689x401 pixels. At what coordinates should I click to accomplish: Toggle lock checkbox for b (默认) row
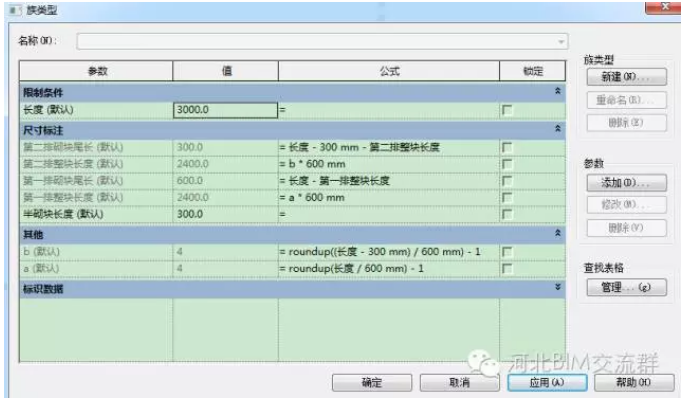(507, 252)
